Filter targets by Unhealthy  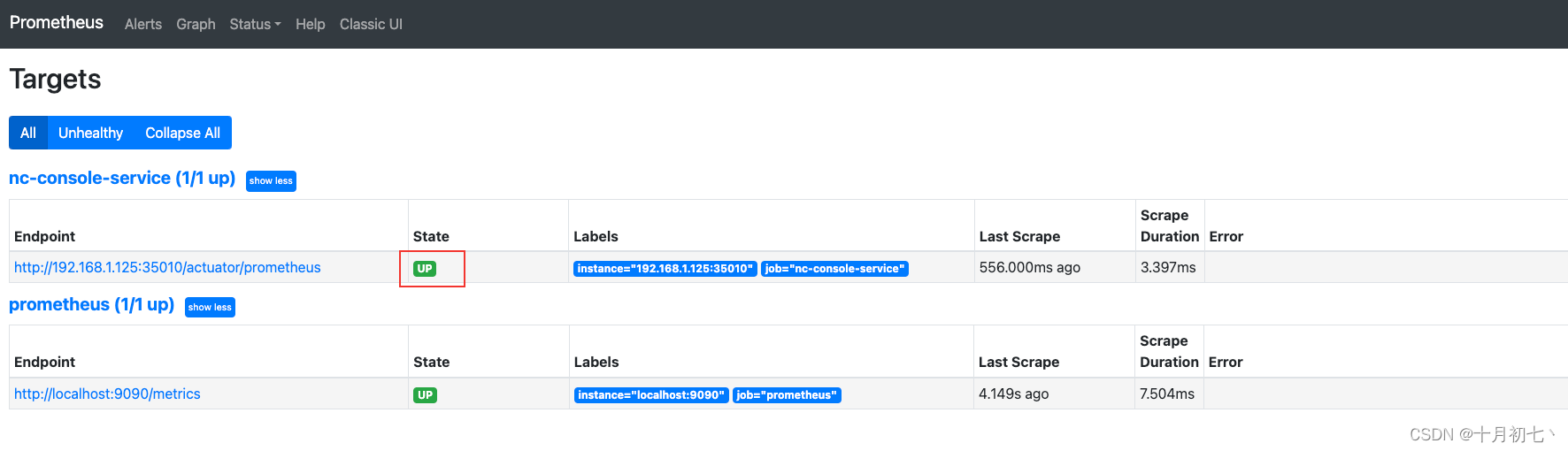pos(90,133)
